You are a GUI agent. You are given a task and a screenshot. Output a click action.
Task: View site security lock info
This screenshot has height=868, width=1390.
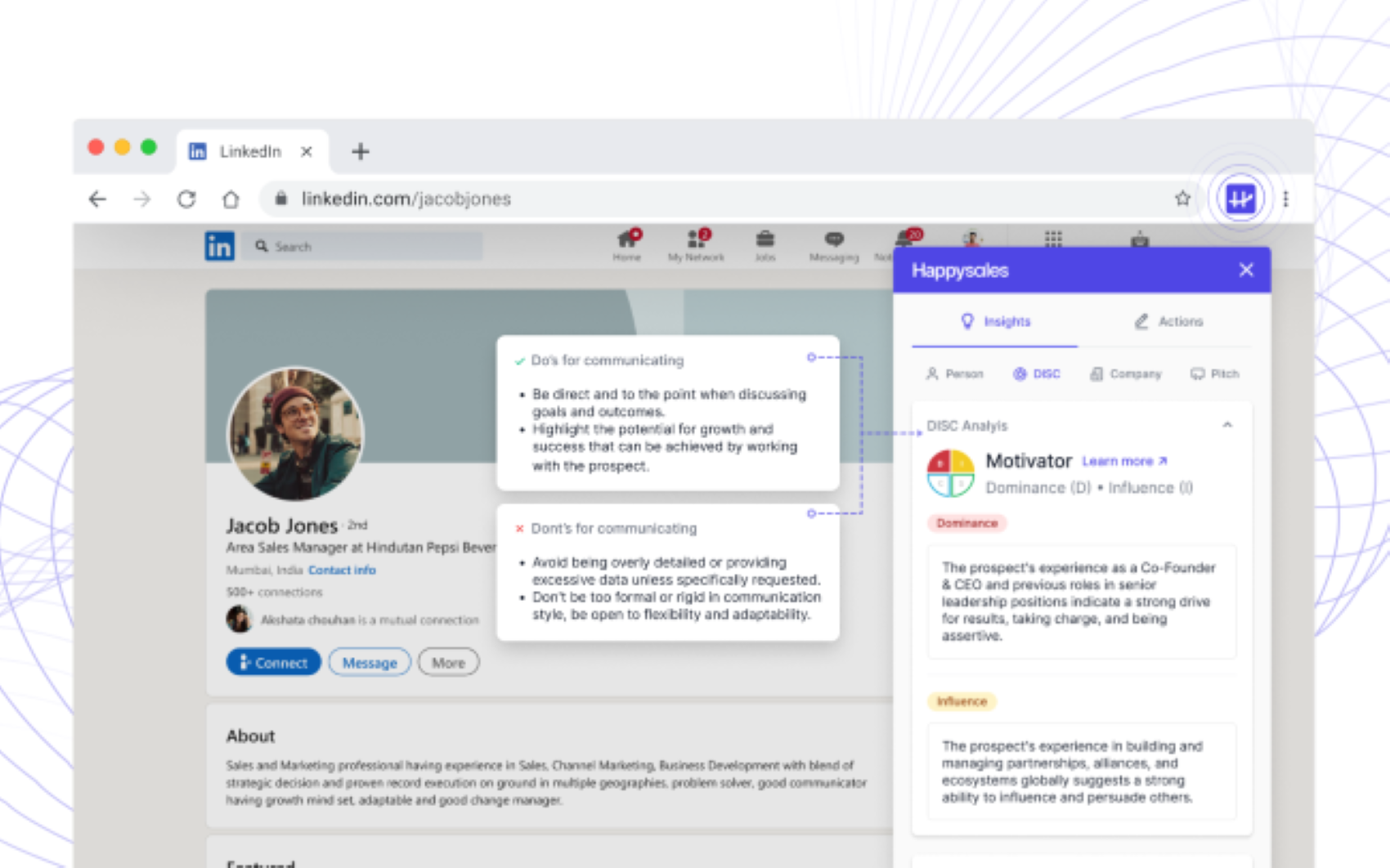(280, 199)
